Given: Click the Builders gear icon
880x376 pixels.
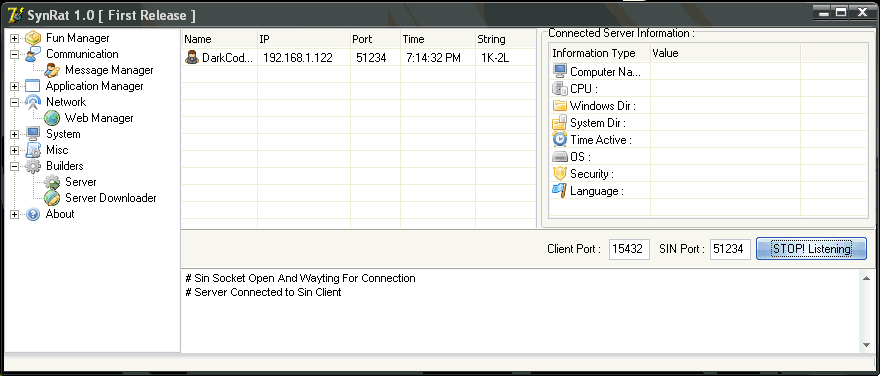Looking at the screenshot, I should 33,166.
